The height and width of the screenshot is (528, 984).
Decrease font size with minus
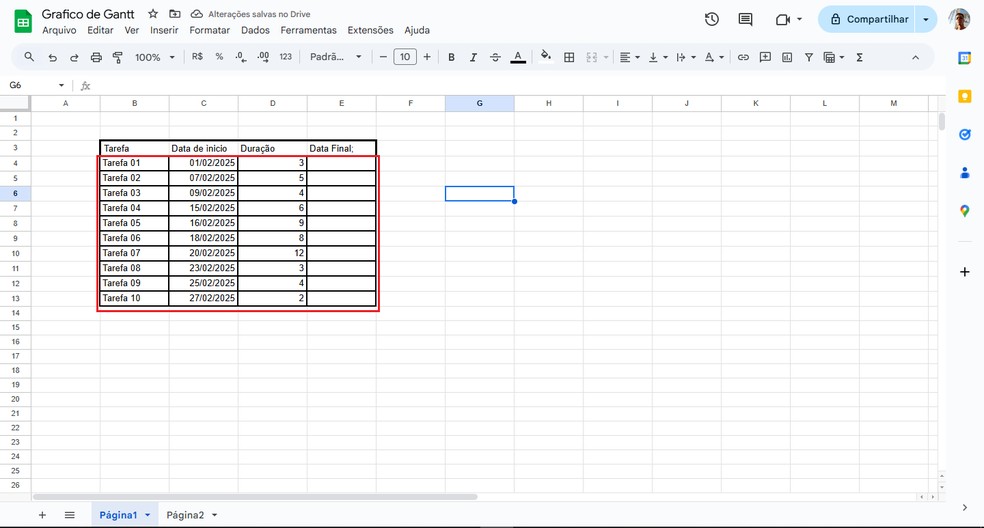tap(383, 57)
